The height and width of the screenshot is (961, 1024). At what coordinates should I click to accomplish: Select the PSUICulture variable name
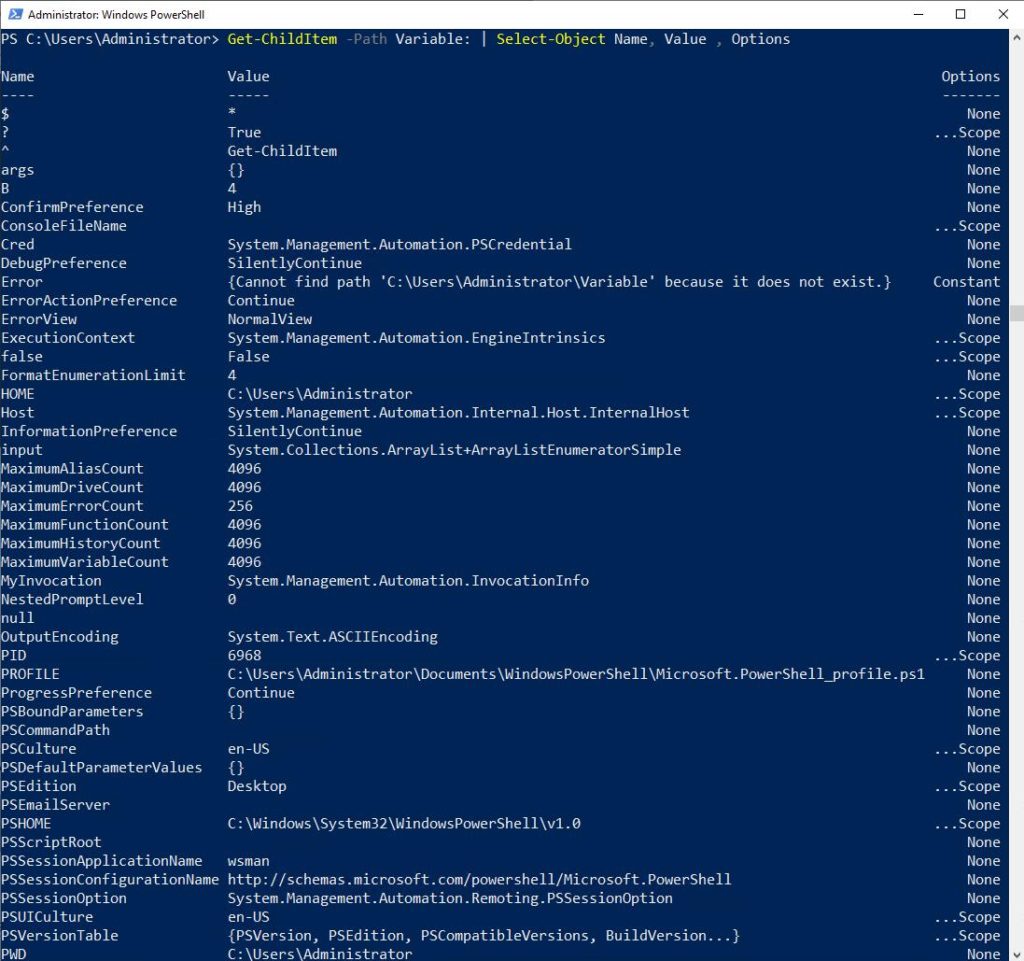47,917
